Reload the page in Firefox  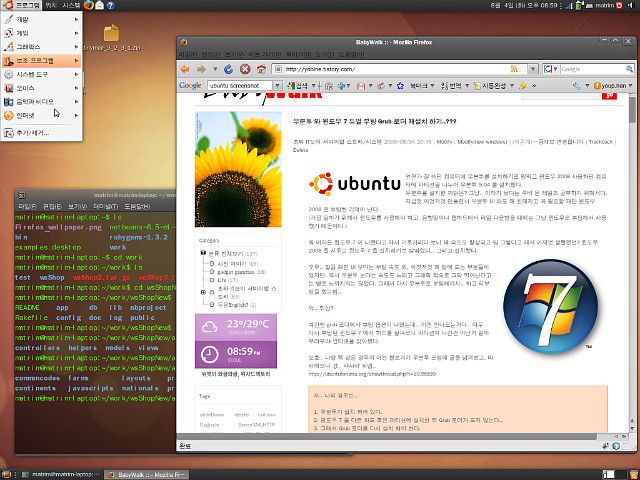point(229,69)
